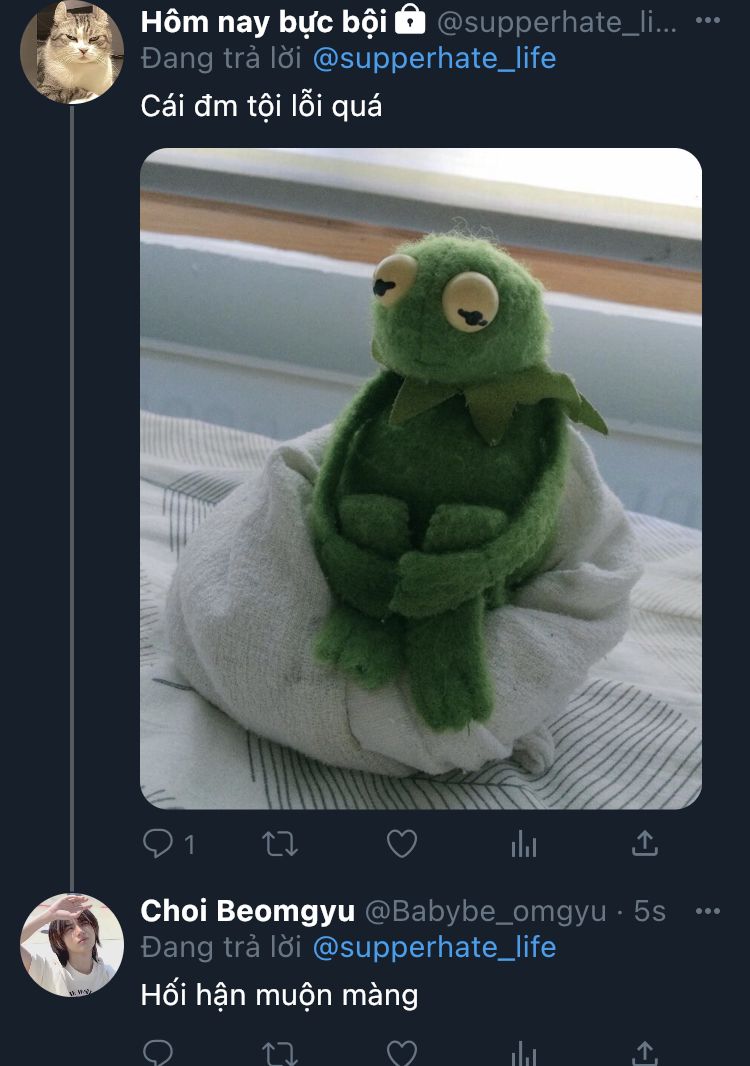Open @supperhate_life mention in first tweet

pos(434,59)
